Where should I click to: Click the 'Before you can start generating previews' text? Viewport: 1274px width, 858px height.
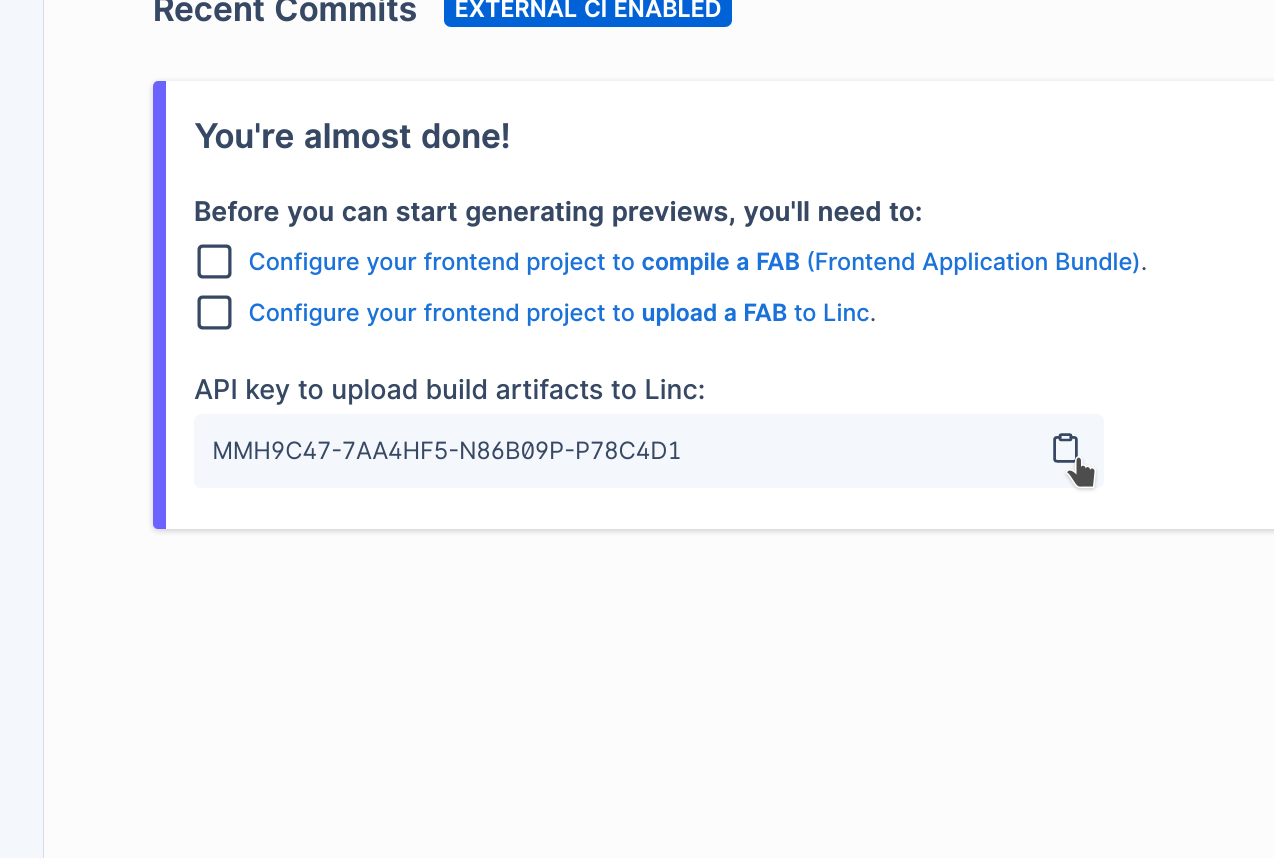[x=558, y=212]
